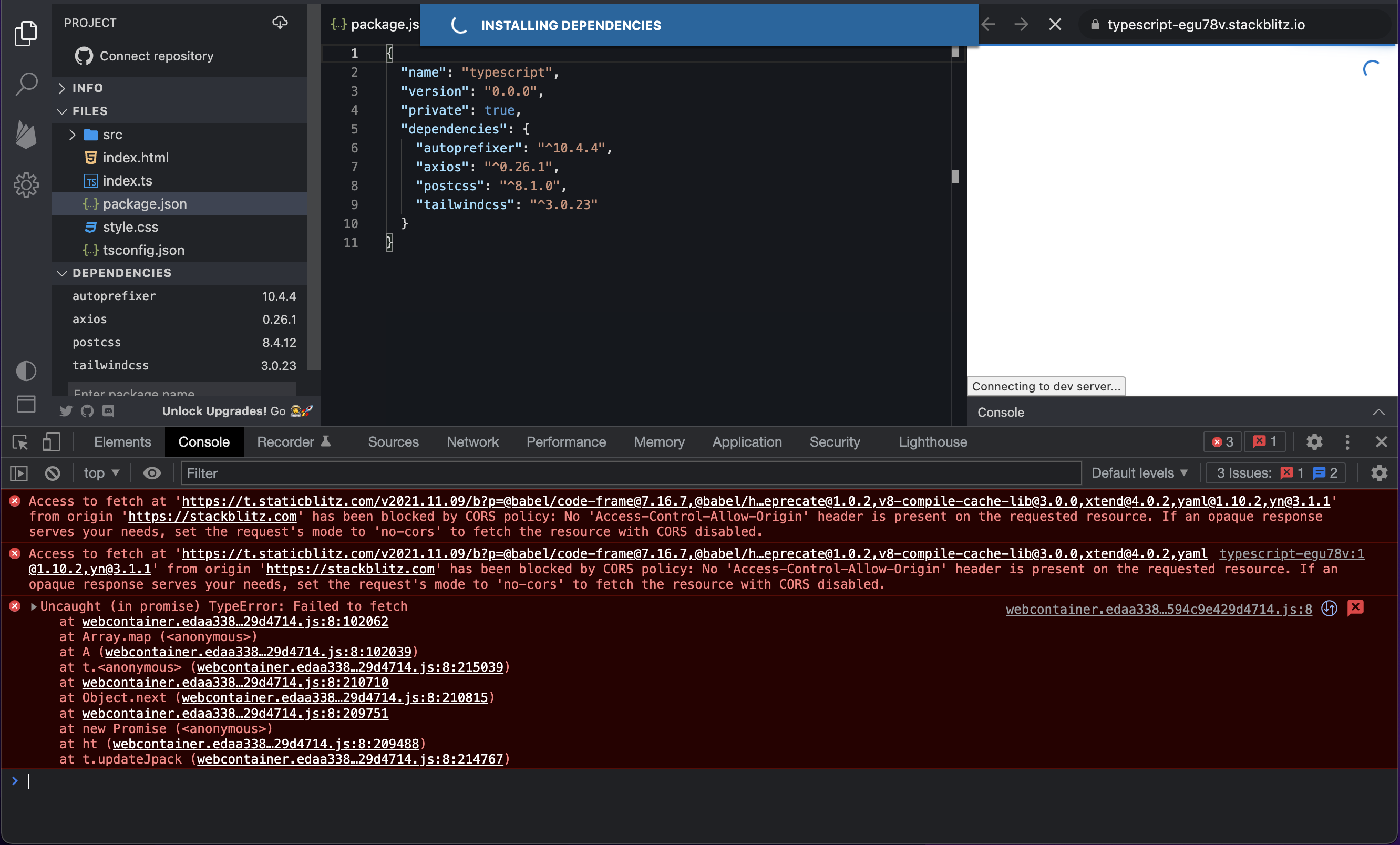
Task: Open the settings gear in left sidebar
Action: (26, 184)
